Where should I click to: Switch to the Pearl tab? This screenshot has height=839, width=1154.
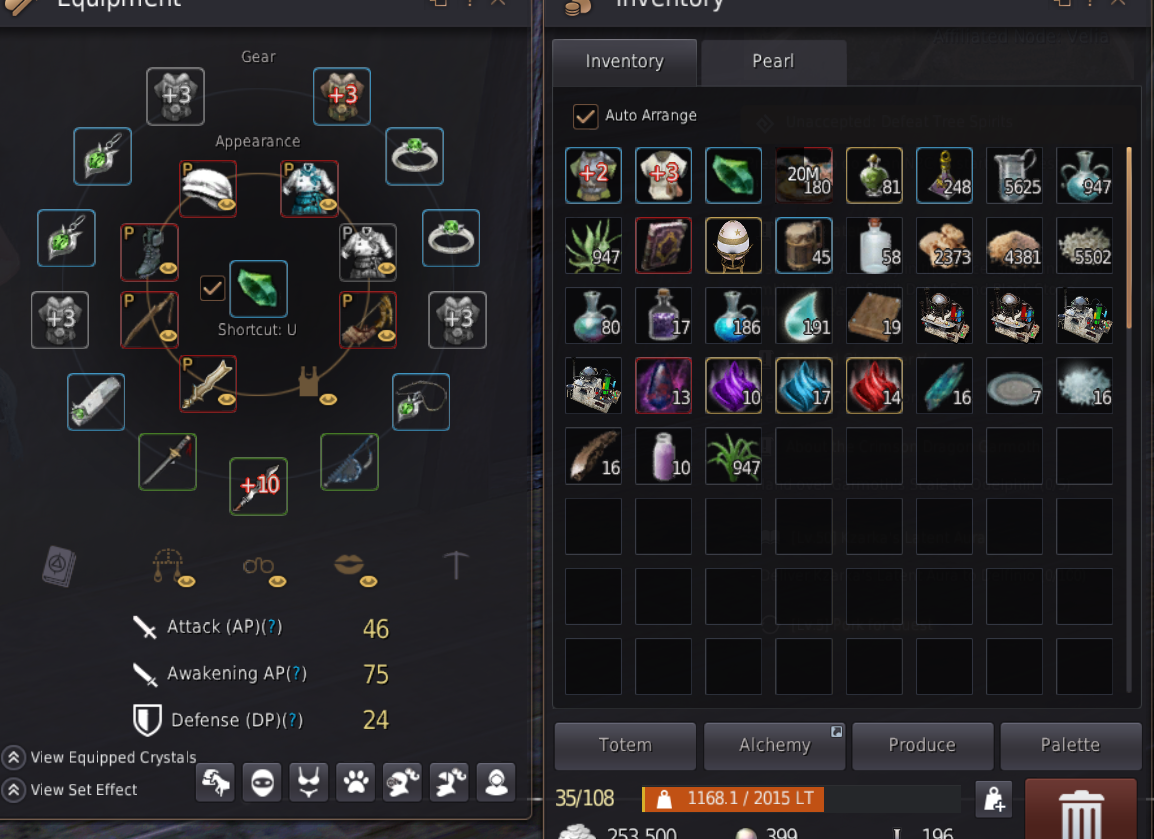pos(773,61)
